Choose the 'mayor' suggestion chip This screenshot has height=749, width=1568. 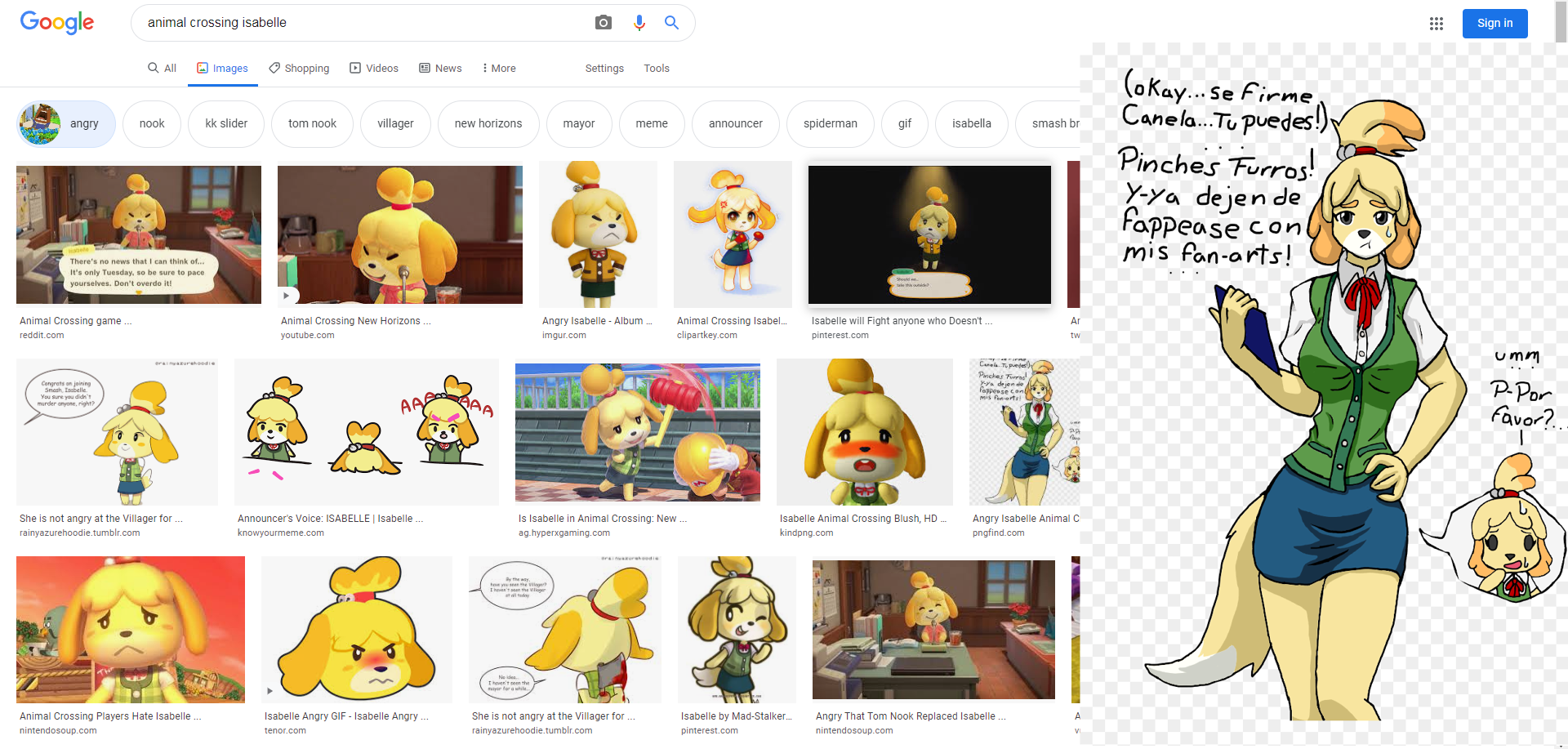tap(579, 124)
